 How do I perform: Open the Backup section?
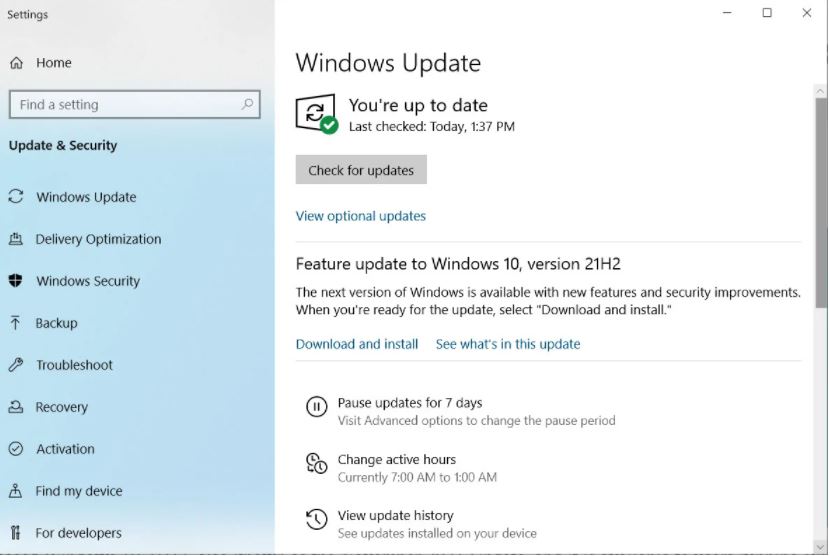(x=56, y=323)
